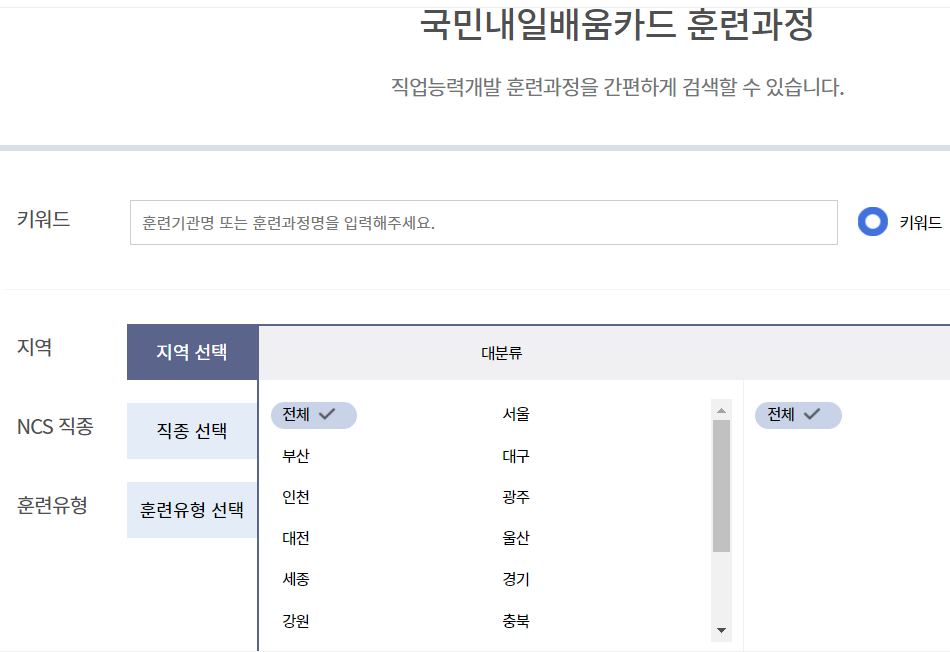This screenshot has height=652, width=950.
Task: Click the checkmark icon in the right 전체 chip
Action: pyautogui.click(x=812, y=414)
